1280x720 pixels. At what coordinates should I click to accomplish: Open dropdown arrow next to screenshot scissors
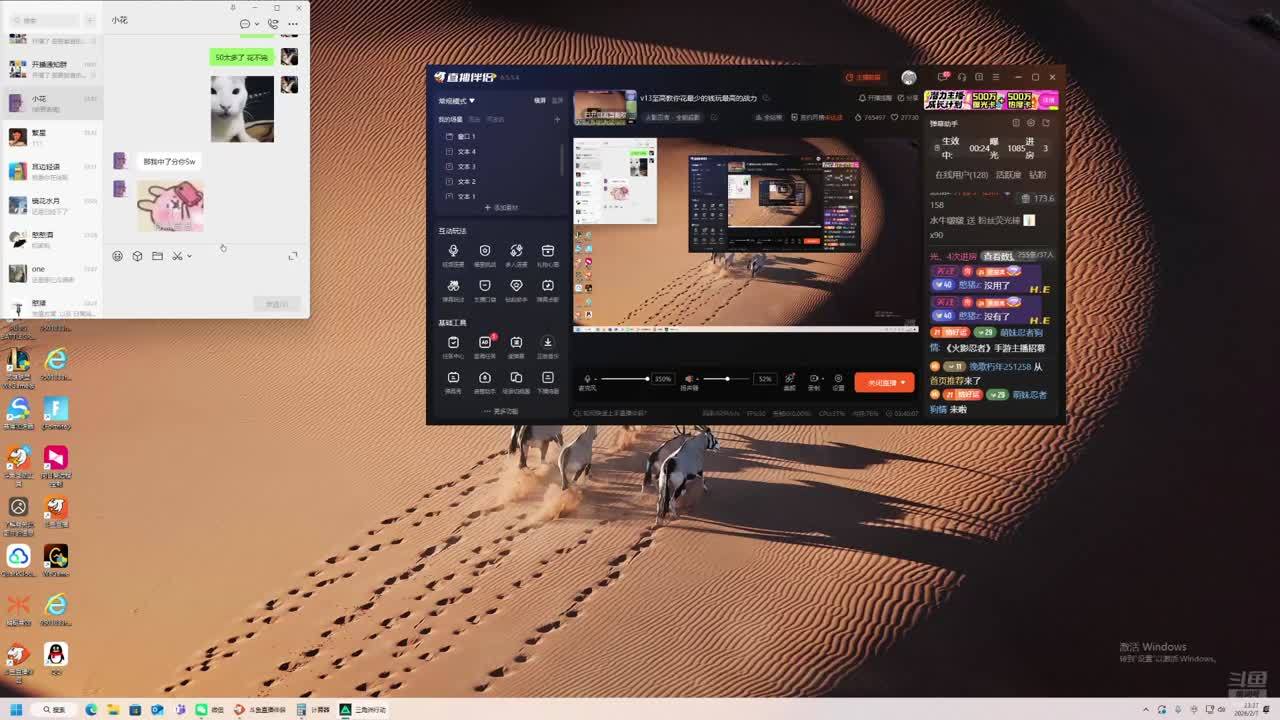[x=190, y=256]
